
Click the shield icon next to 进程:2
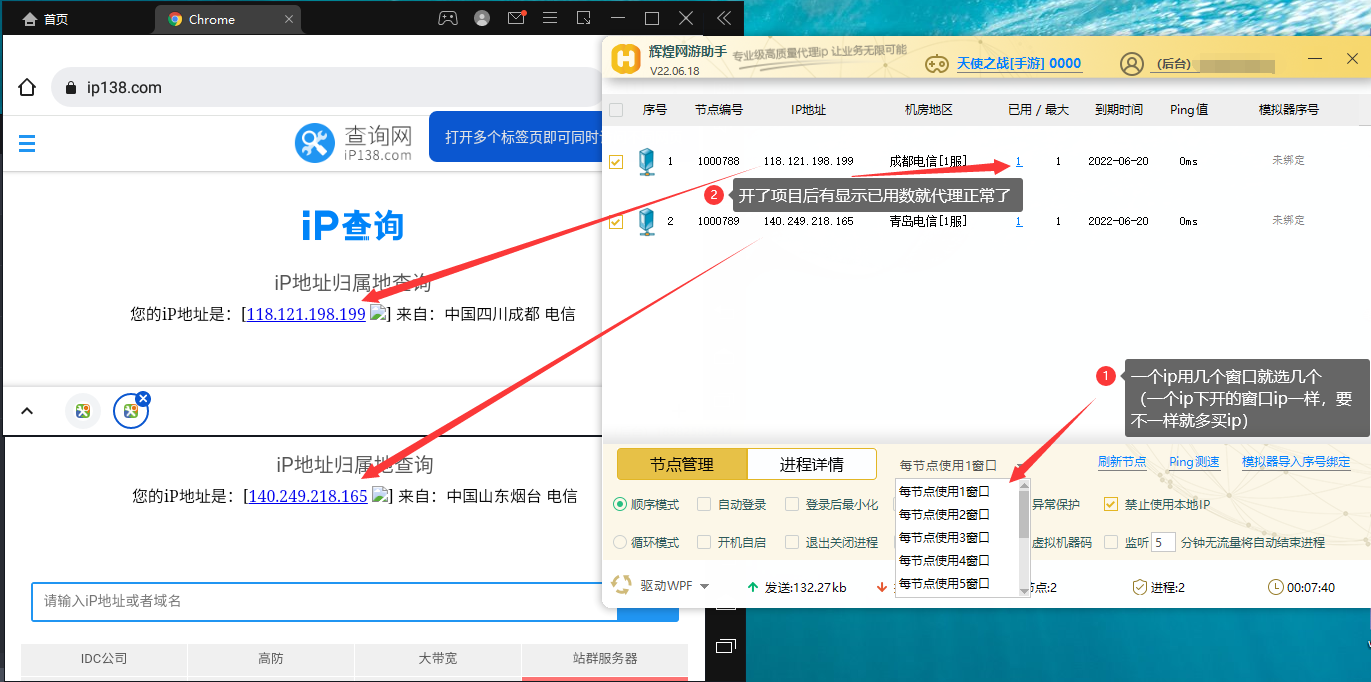point(1139,587)
